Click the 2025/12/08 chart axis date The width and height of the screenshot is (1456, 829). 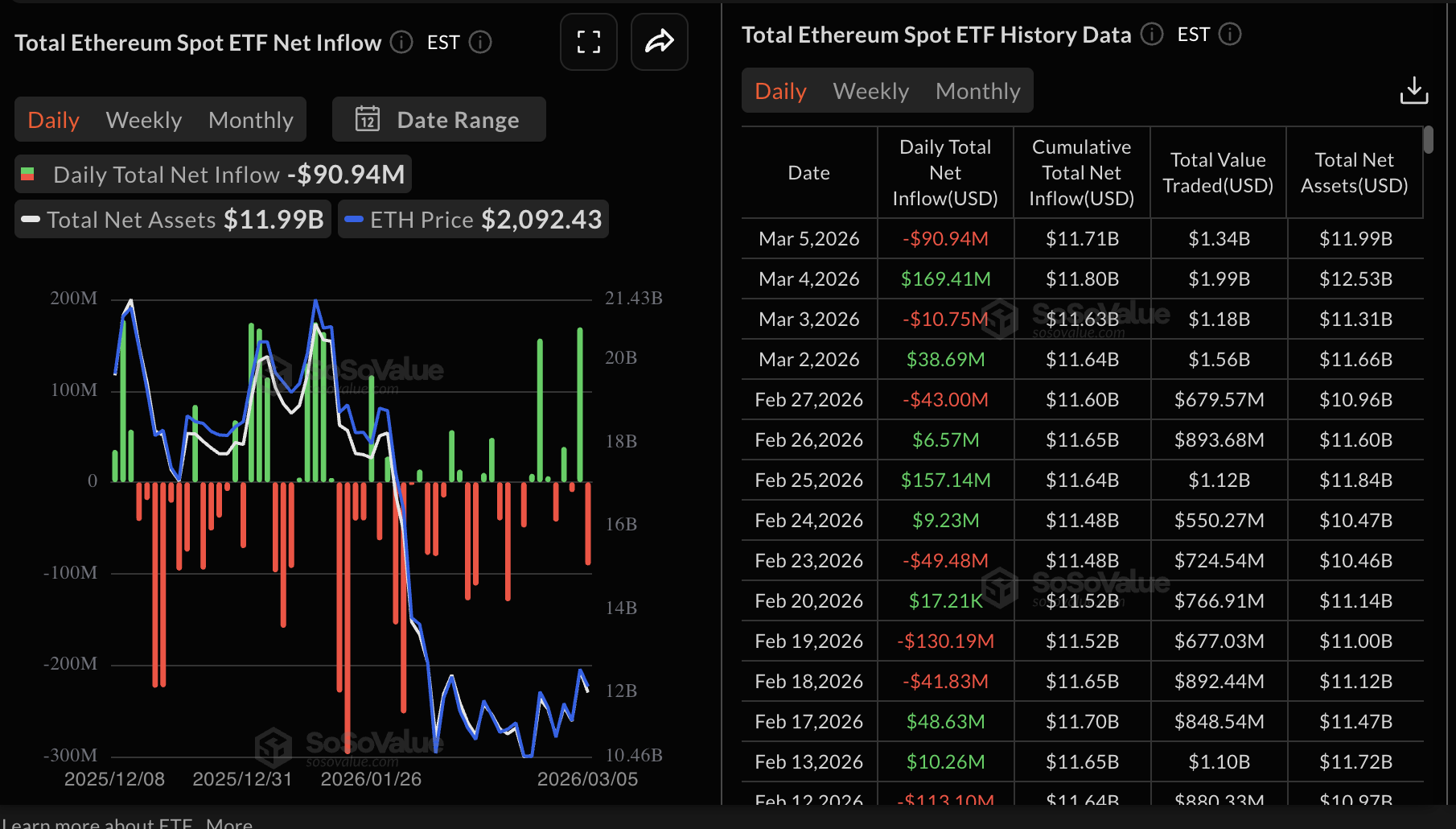(x=114, y=779)
